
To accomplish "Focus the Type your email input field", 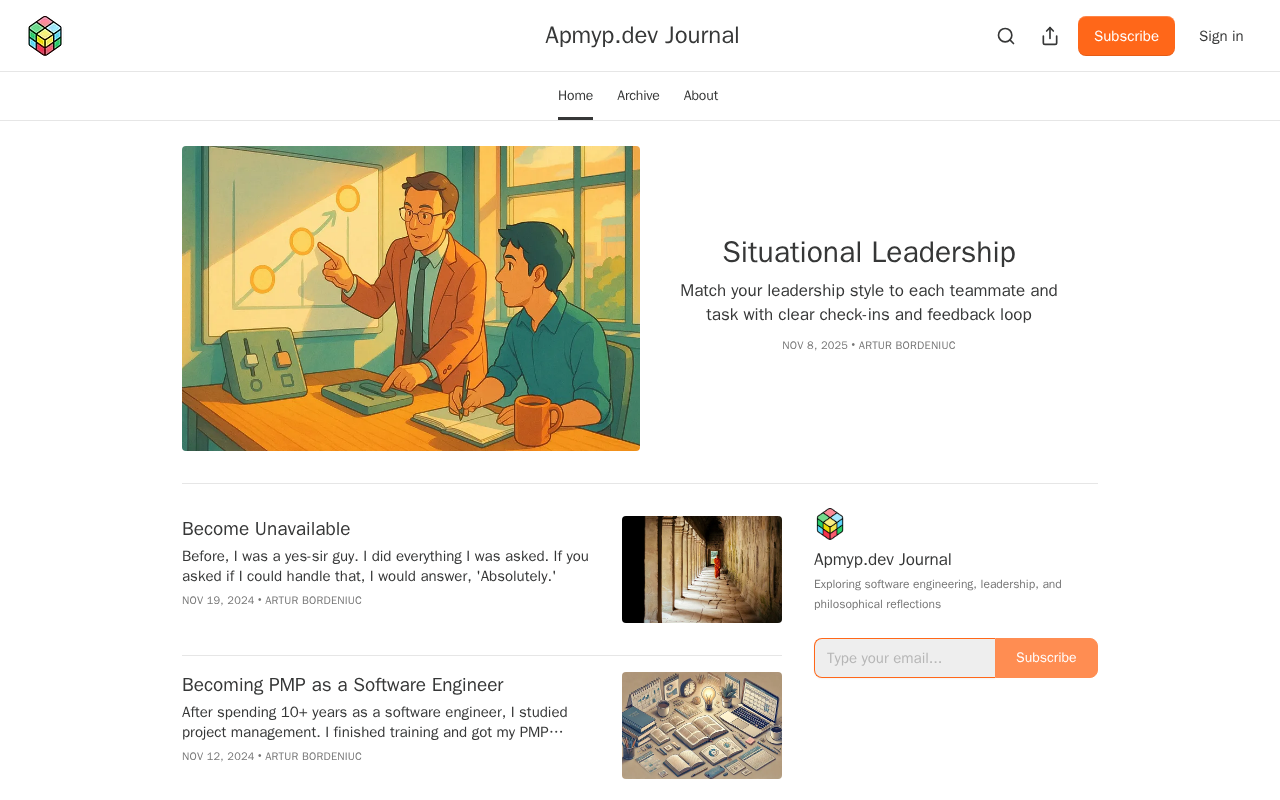I will point(905,658).
